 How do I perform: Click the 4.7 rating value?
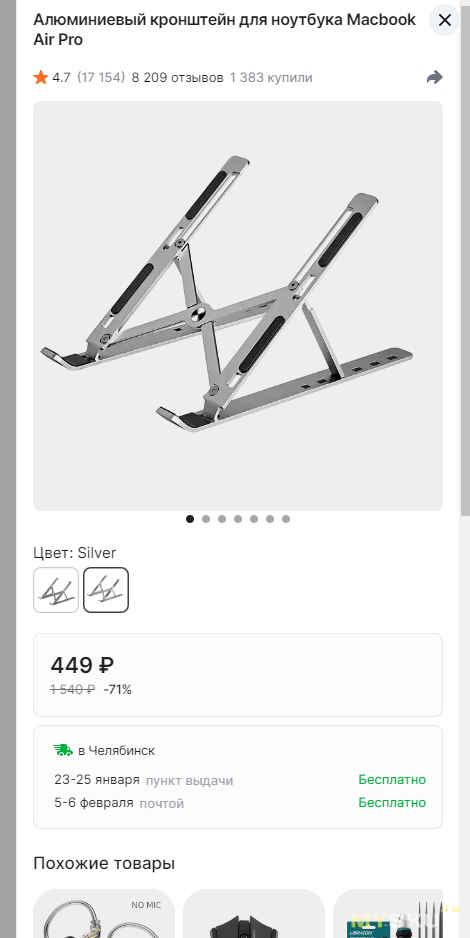click(x=61, y=78)
